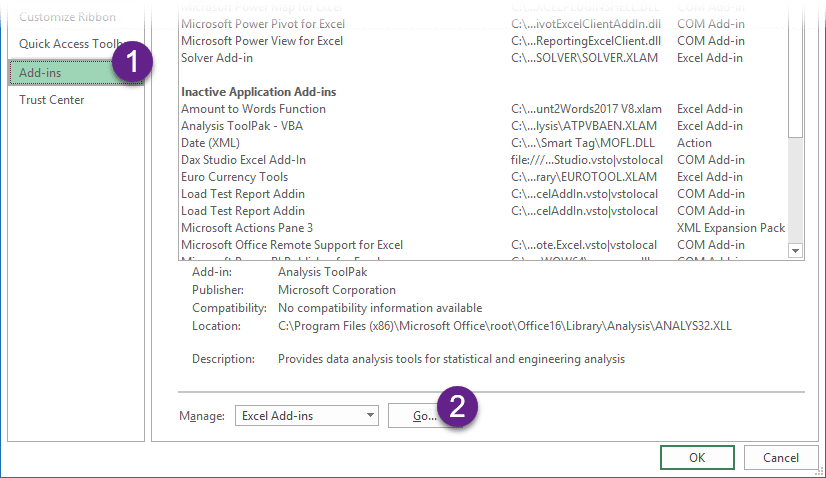The height and width of the screenshot is (478, 826).
Task: Click the MOFL.DLL Smart Tag location
Action: [583, 143]
